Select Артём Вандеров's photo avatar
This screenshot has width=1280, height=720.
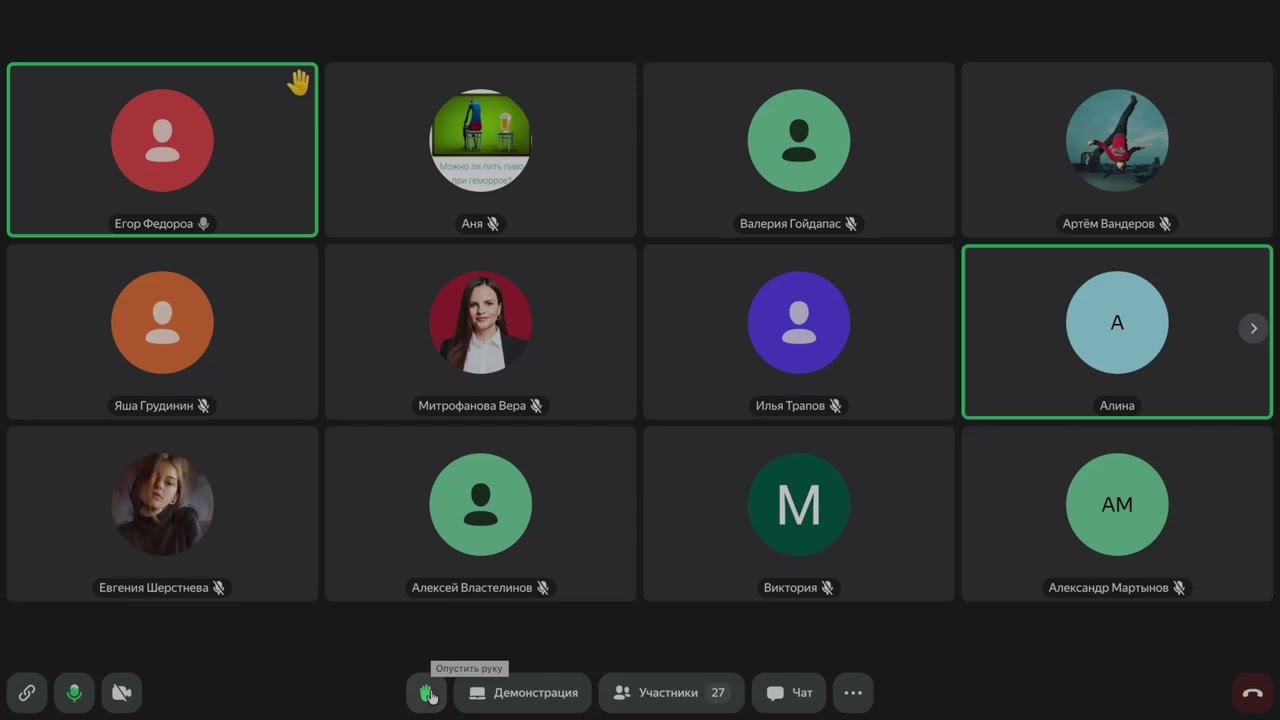tap(1117, 140)
